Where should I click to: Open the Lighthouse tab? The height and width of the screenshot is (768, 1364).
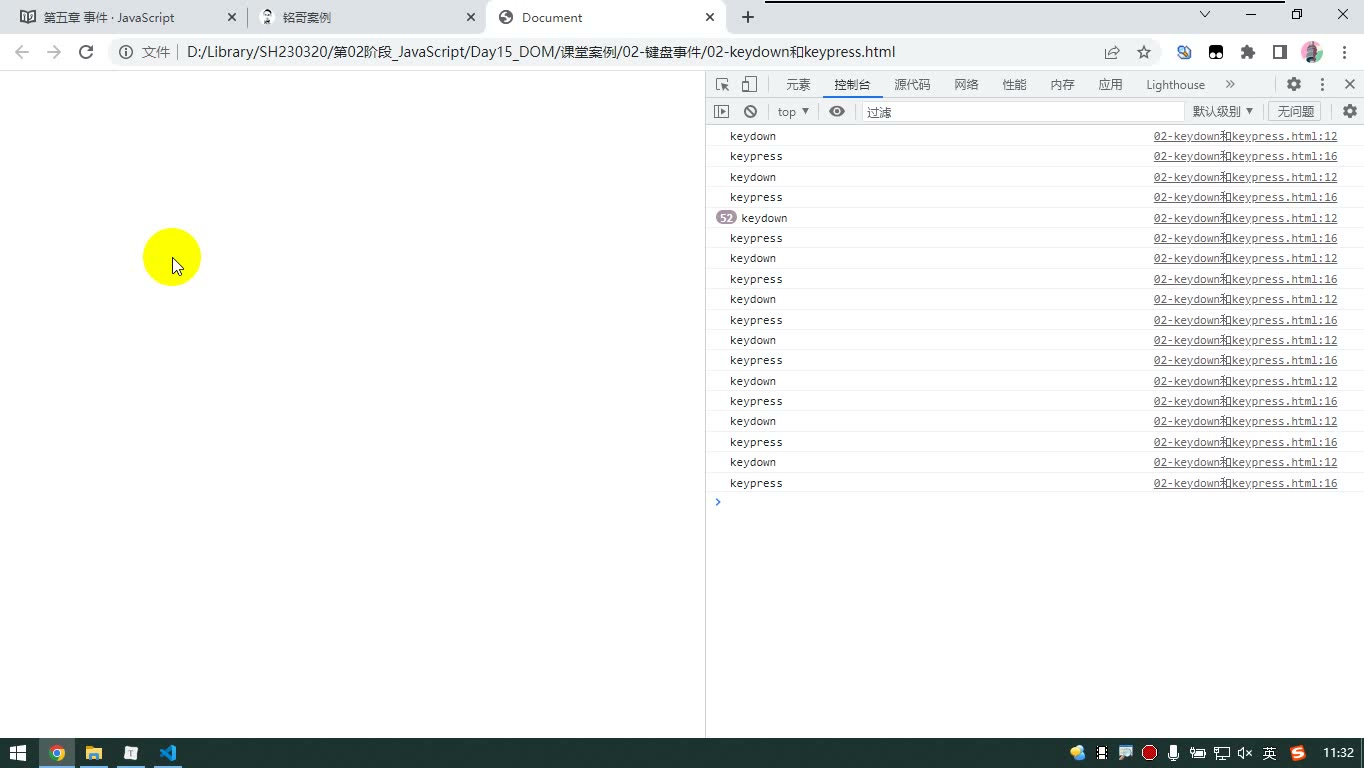point(1175,85)
